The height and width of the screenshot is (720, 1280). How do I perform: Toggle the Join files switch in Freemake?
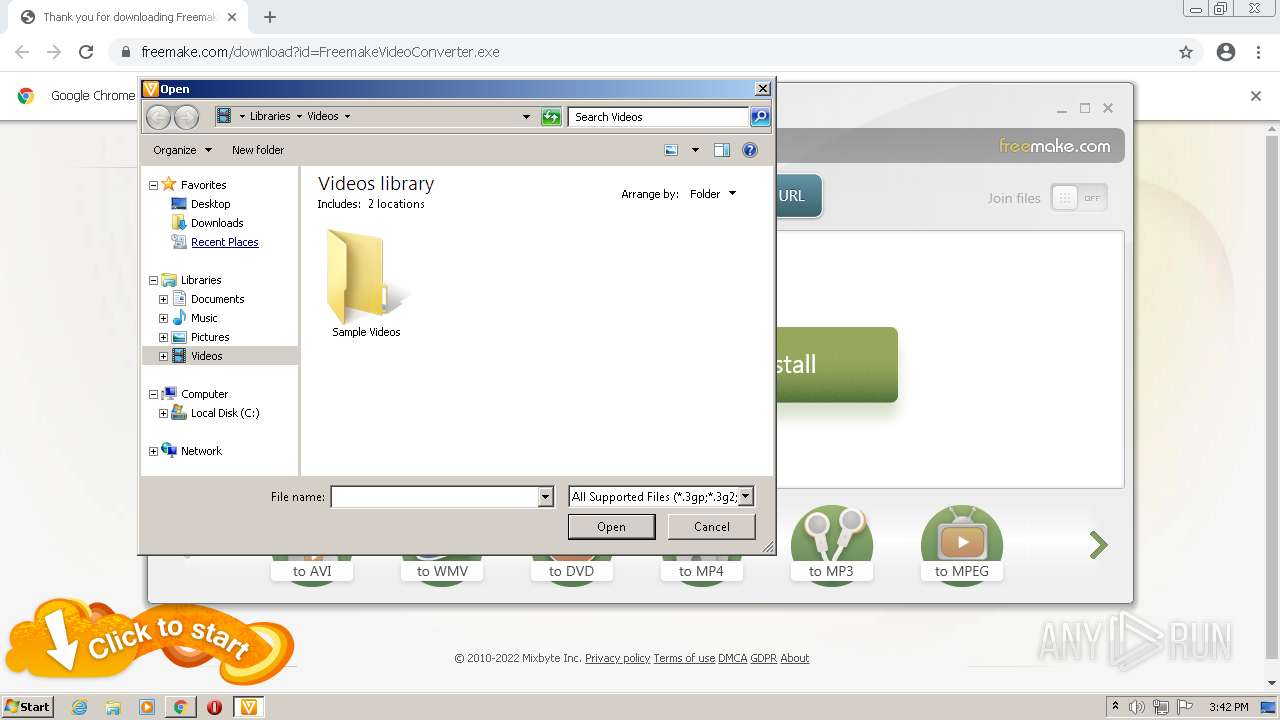[x=1079, y=198]
